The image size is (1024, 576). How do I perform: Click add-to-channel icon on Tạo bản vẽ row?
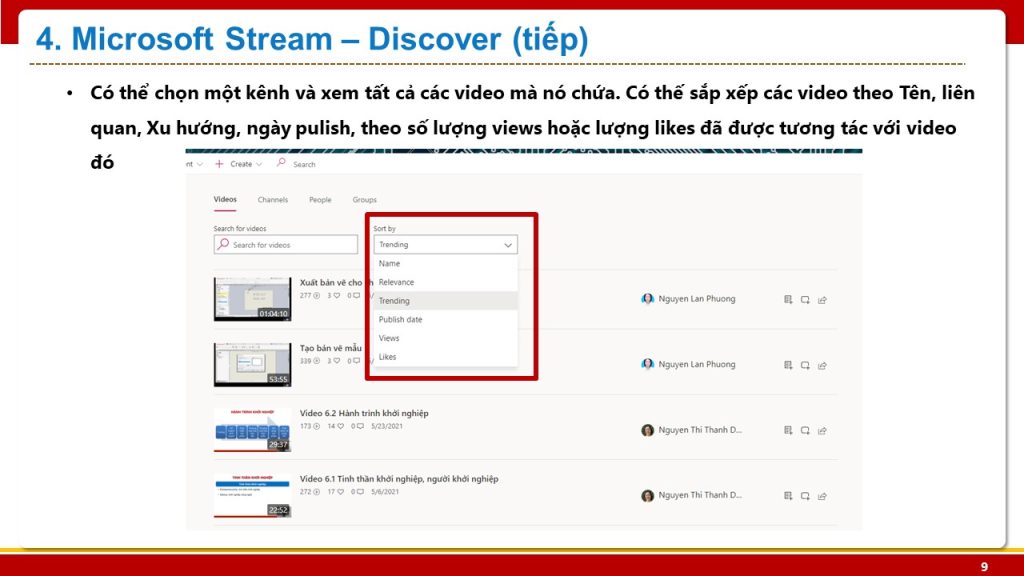805,365
